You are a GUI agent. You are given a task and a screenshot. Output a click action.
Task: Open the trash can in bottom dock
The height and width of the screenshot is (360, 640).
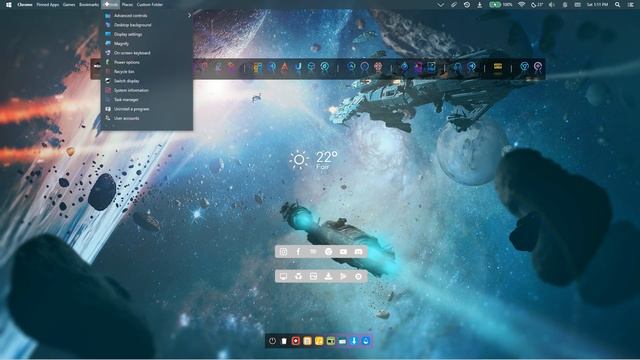point(284,341)
